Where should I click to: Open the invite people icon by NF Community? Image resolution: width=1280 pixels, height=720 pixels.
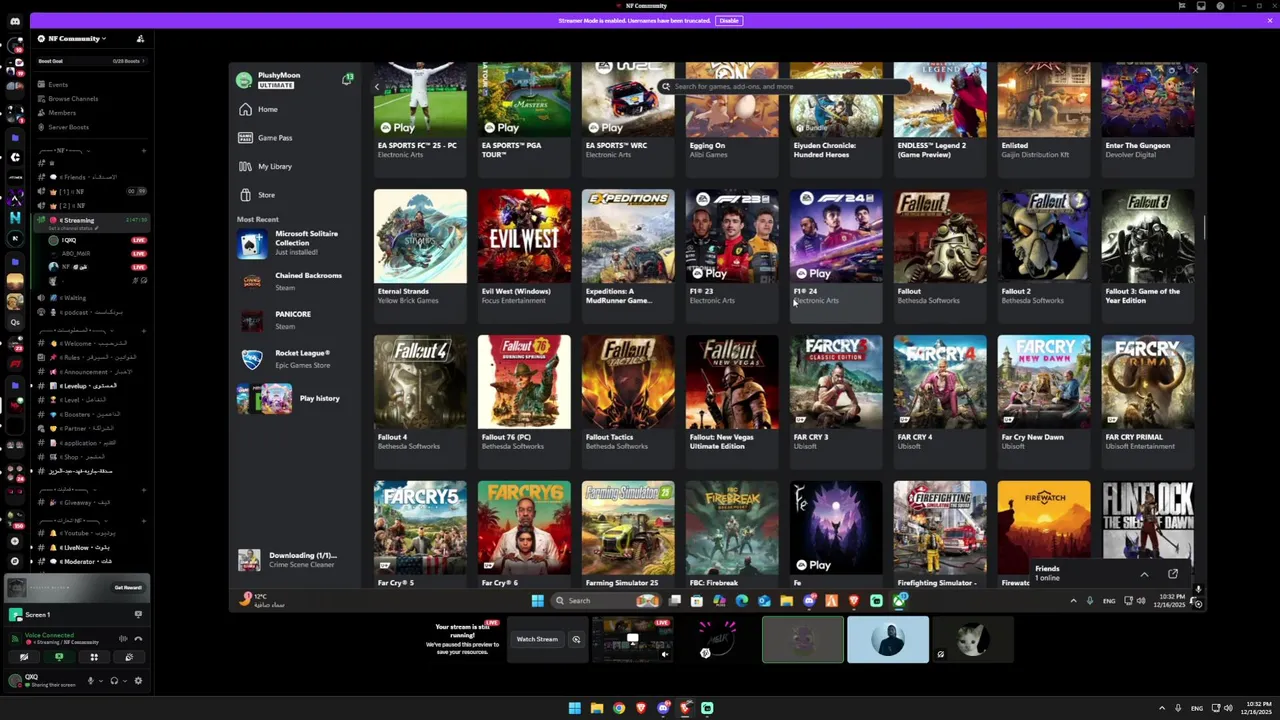tap(140, 38)
